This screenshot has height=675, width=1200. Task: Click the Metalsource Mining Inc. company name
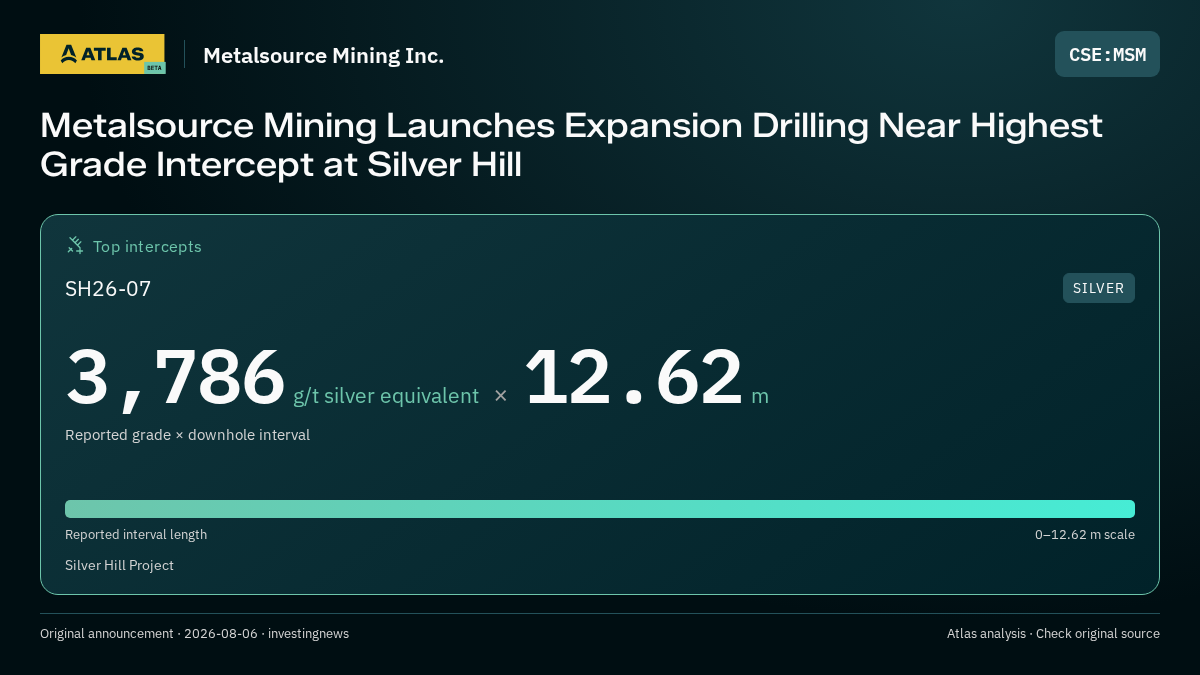[323, 55]
